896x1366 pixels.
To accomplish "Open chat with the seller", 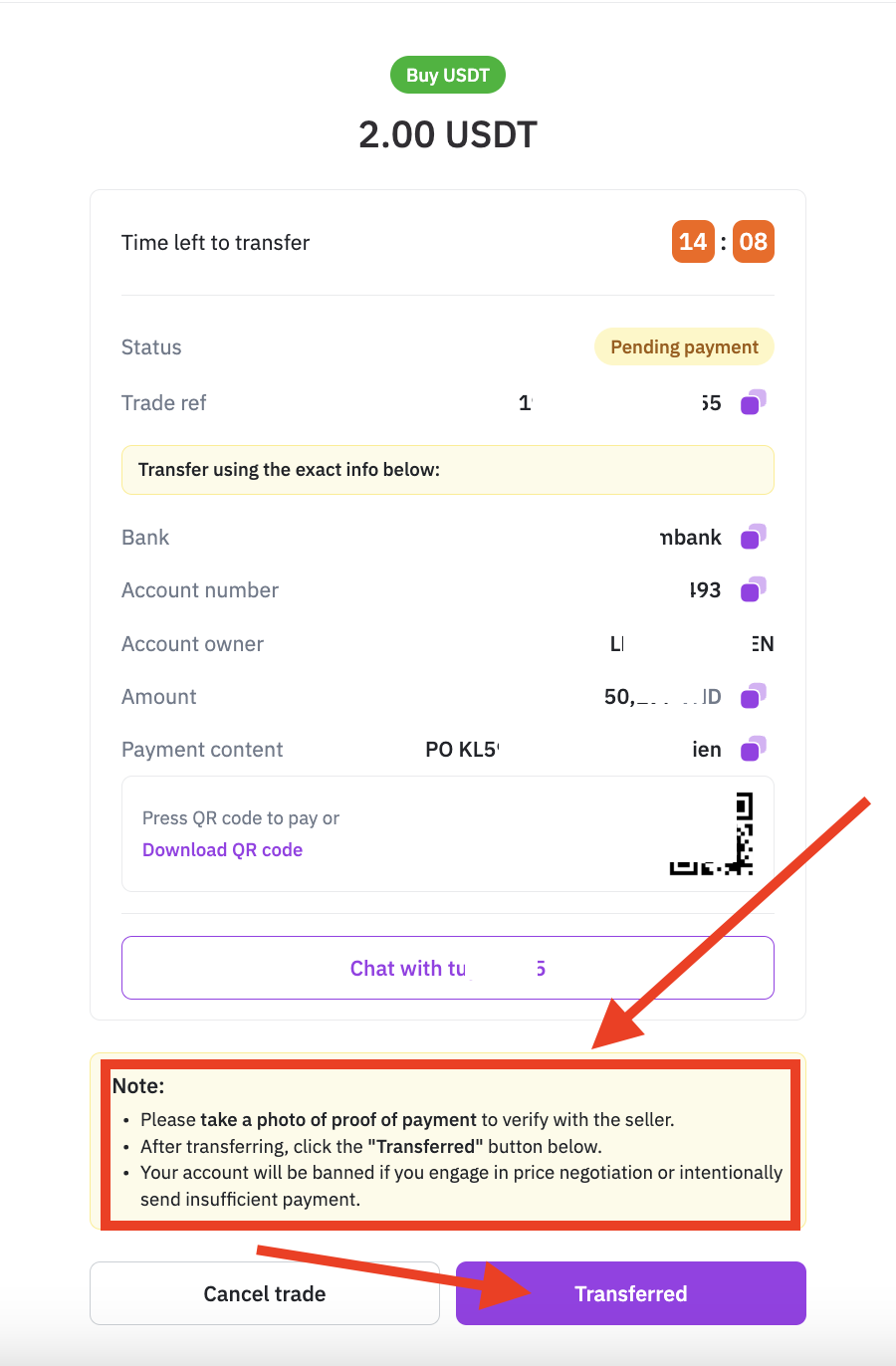I will click(x=447, y=968).
